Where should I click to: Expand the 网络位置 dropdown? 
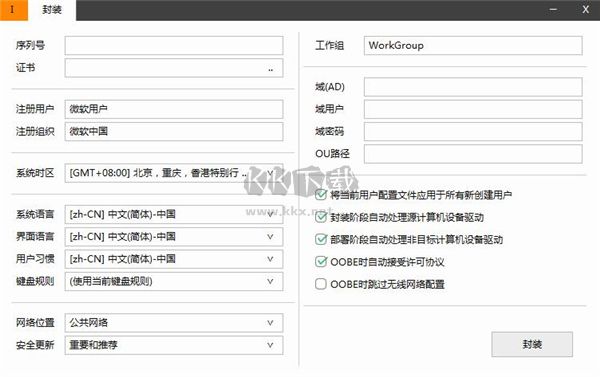click(x=174, y=323)
